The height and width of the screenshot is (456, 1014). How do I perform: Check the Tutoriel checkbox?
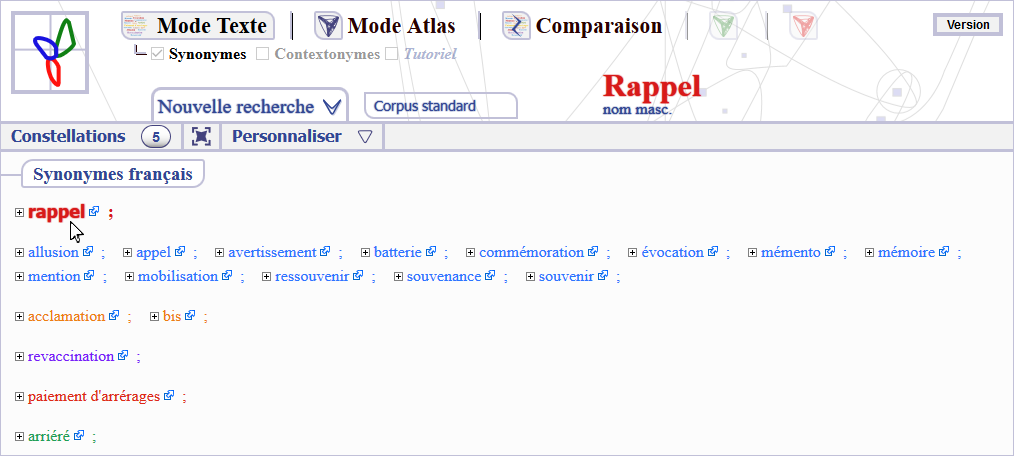pyautogui.click(x=392, y=54)
